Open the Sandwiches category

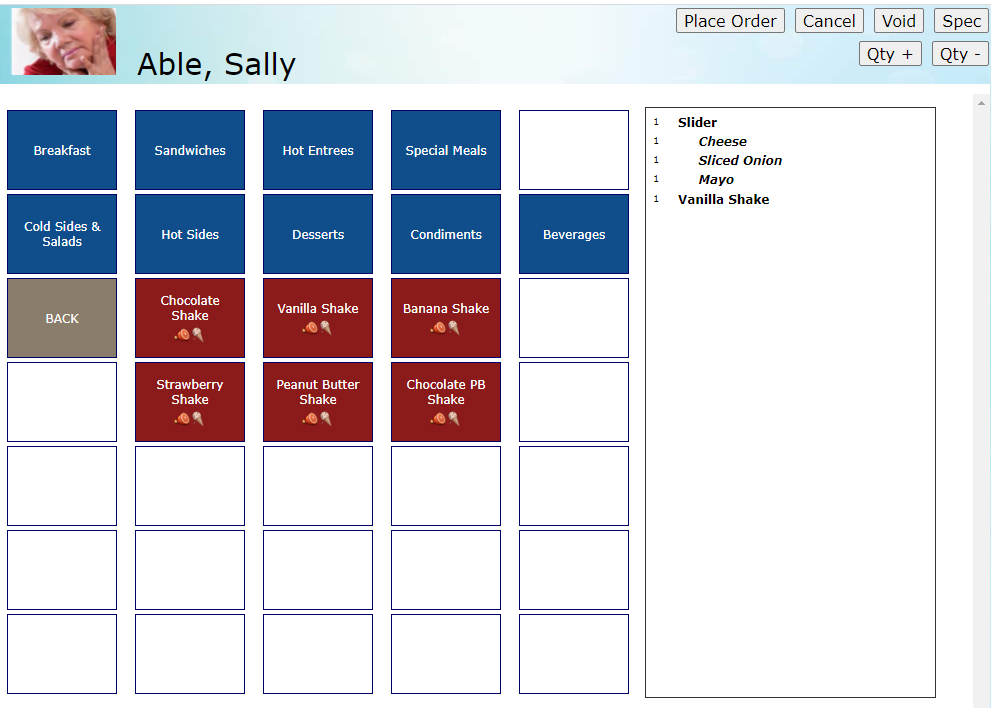(190, 150)
